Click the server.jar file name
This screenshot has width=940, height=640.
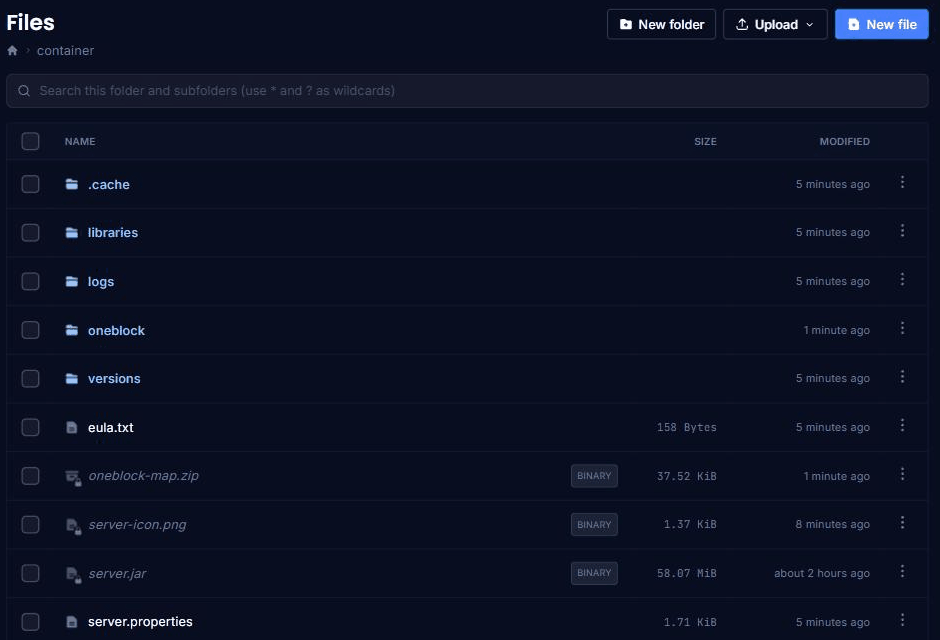click(117, 574)
